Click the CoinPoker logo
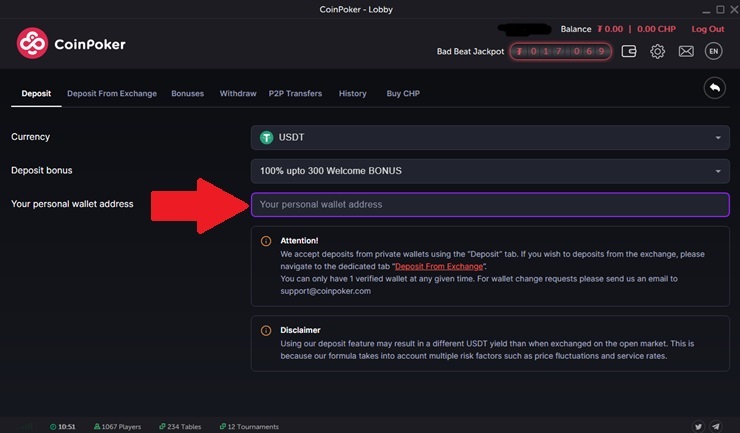This screenshot has width=740, height=433. [71, 43]
